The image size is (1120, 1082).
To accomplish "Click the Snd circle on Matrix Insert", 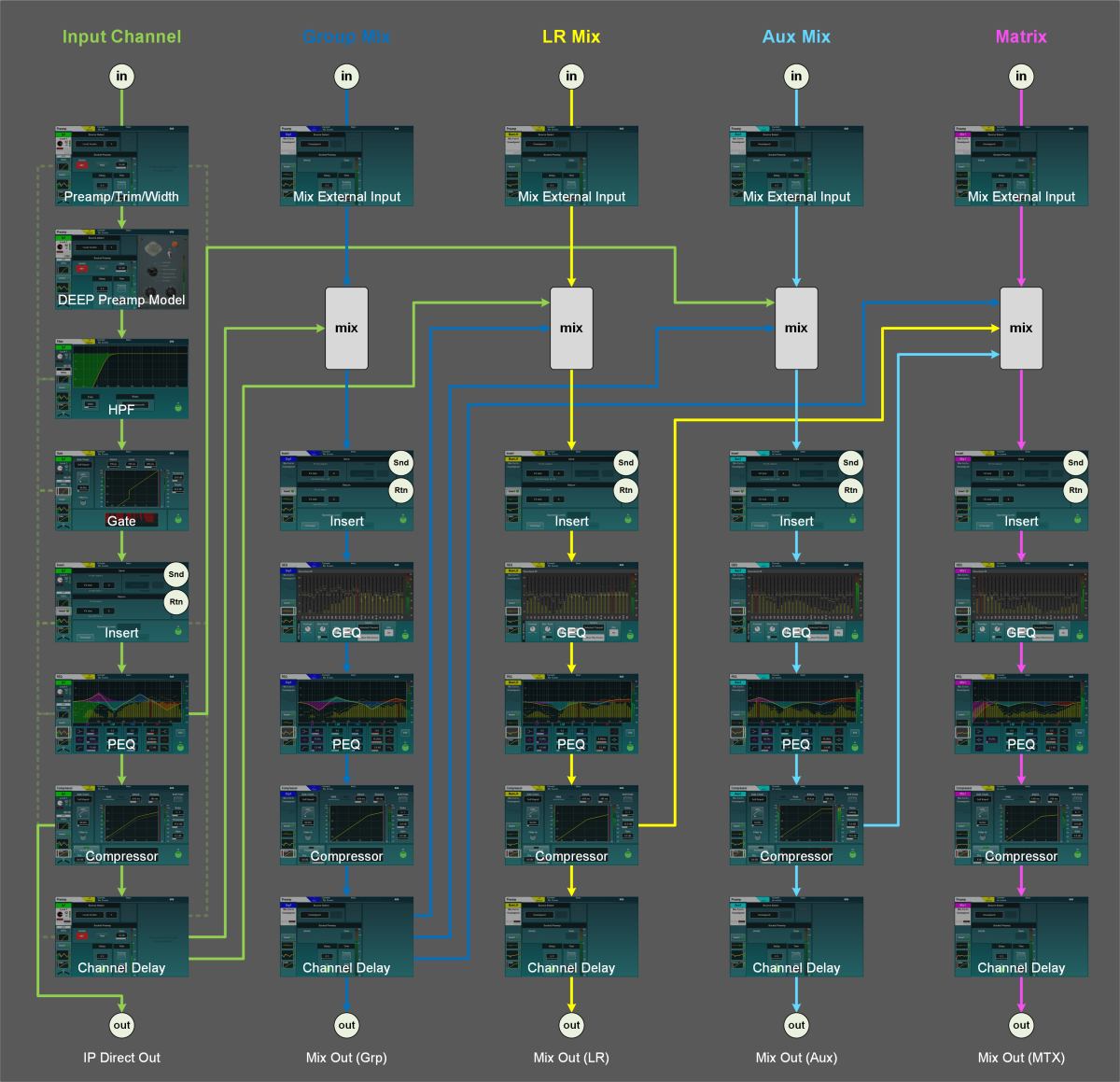I will point(1075,462).
